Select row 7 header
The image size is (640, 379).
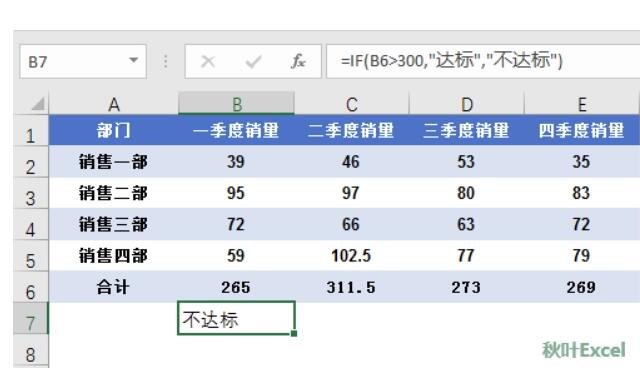click(31, 319)
